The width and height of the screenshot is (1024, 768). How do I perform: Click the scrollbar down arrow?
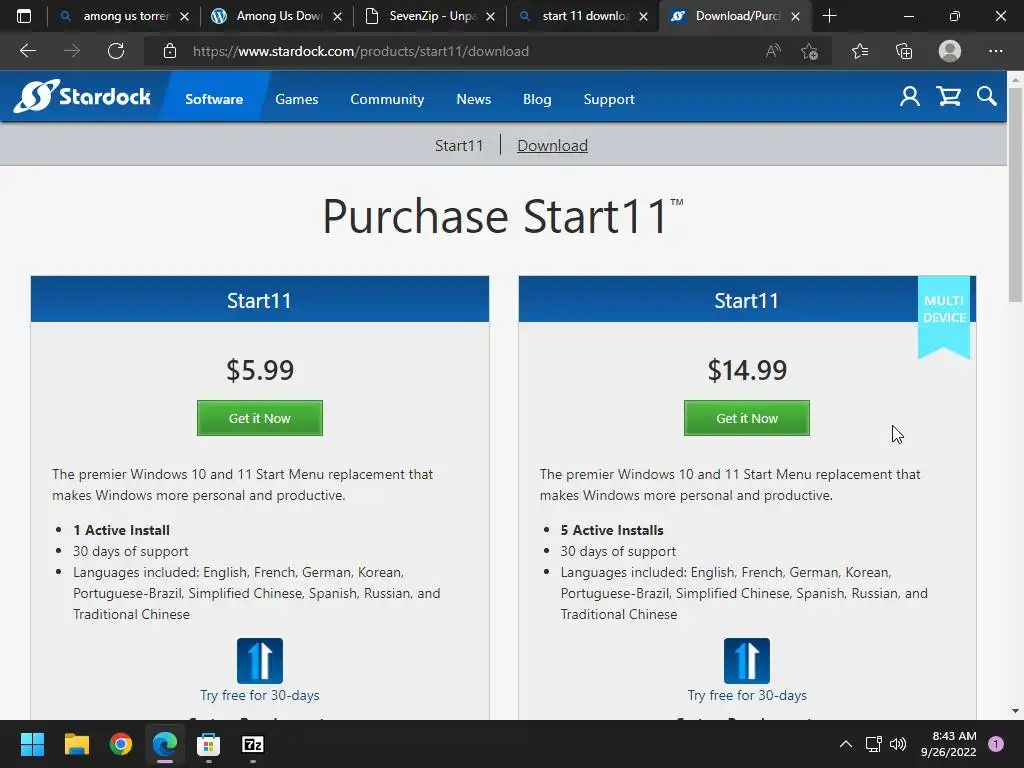tap(1016, 711)
